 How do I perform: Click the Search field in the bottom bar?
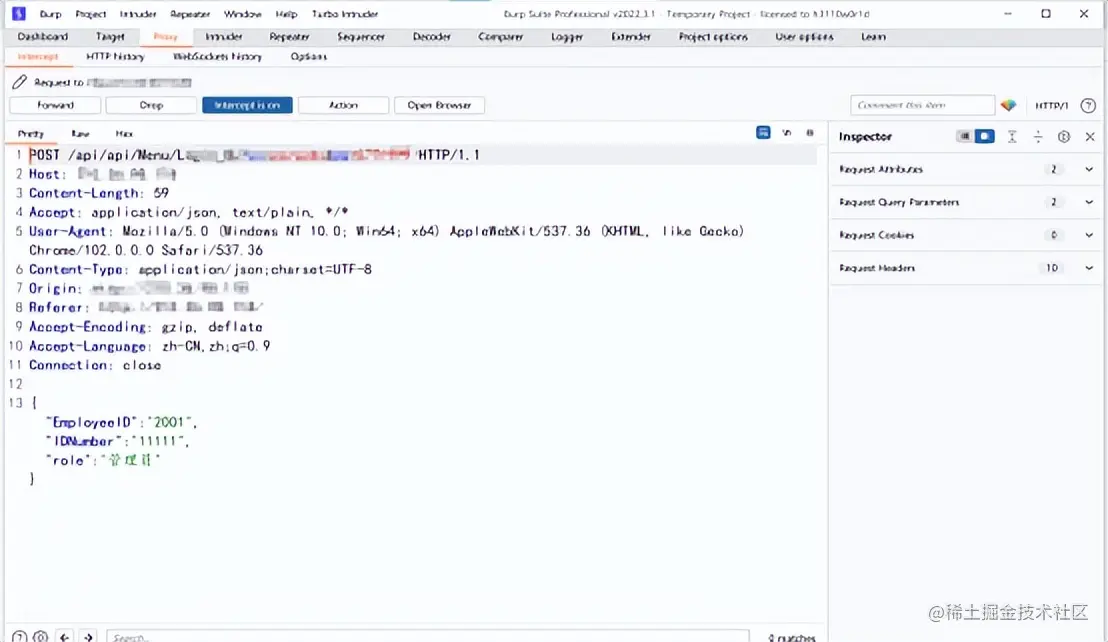[428, 637]
